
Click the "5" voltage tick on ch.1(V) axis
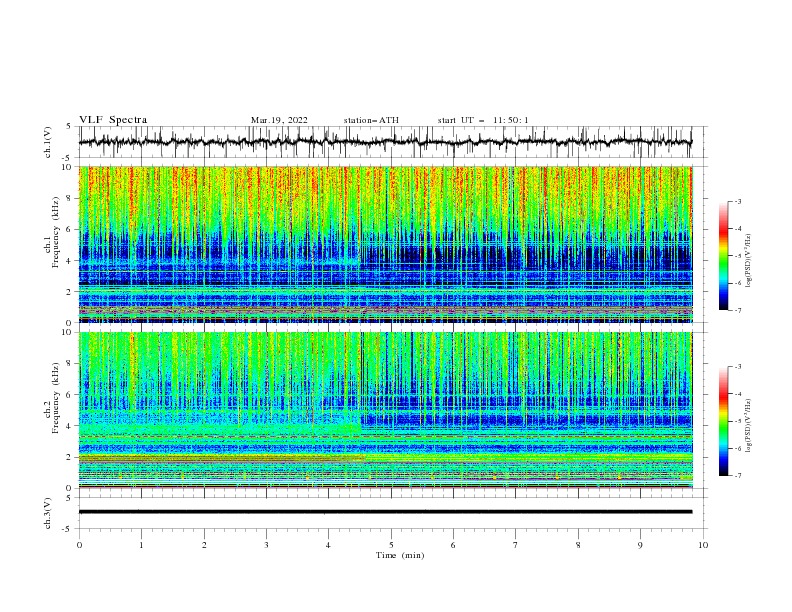(x=69, y=126)
